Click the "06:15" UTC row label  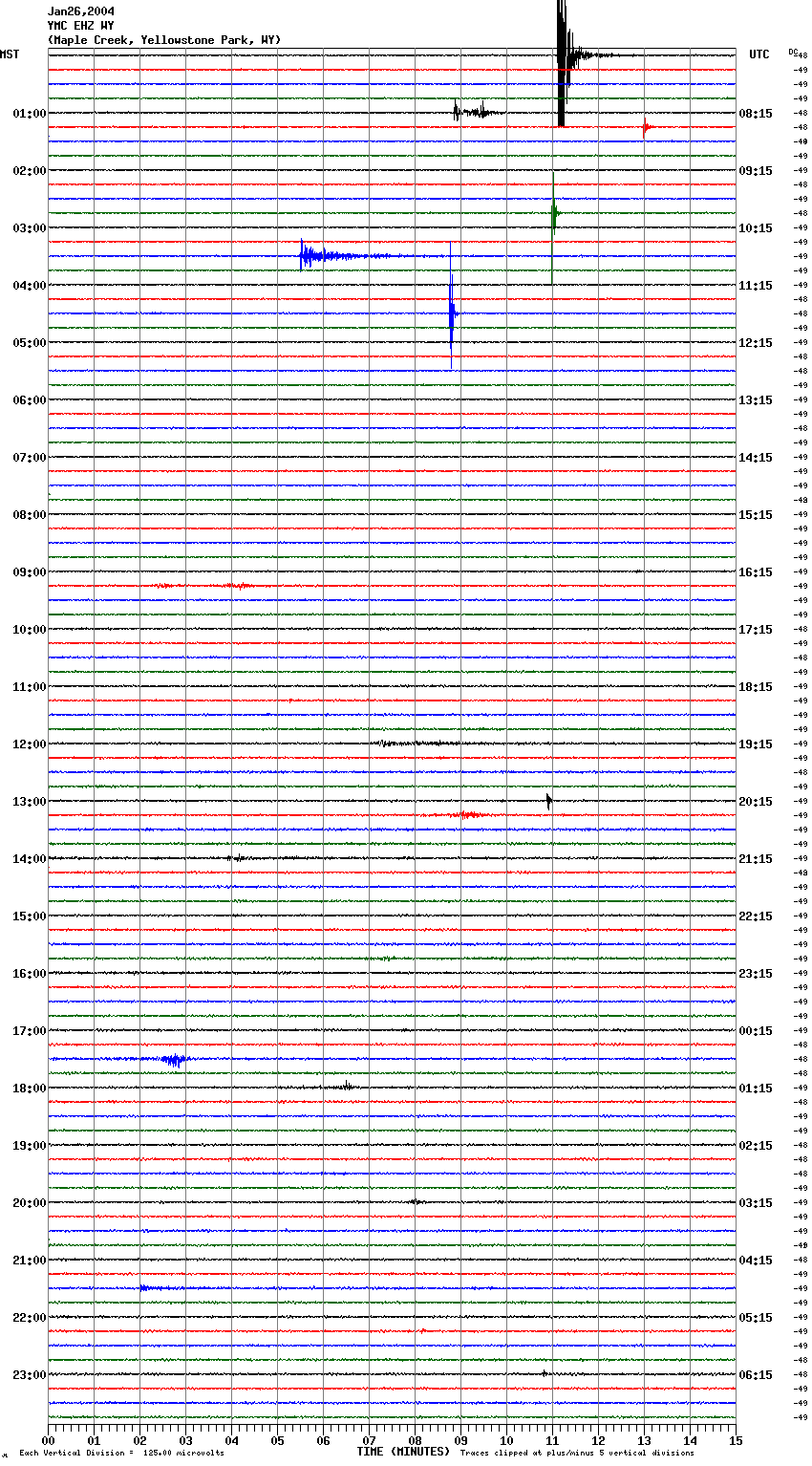(x=756, y=1375)
